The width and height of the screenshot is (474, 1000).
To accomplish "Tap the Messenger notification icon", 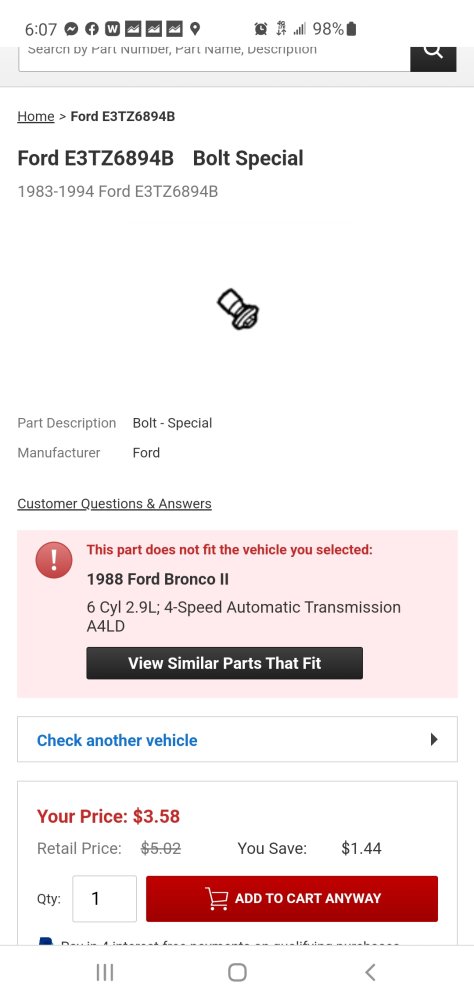I will coord(71,29).
